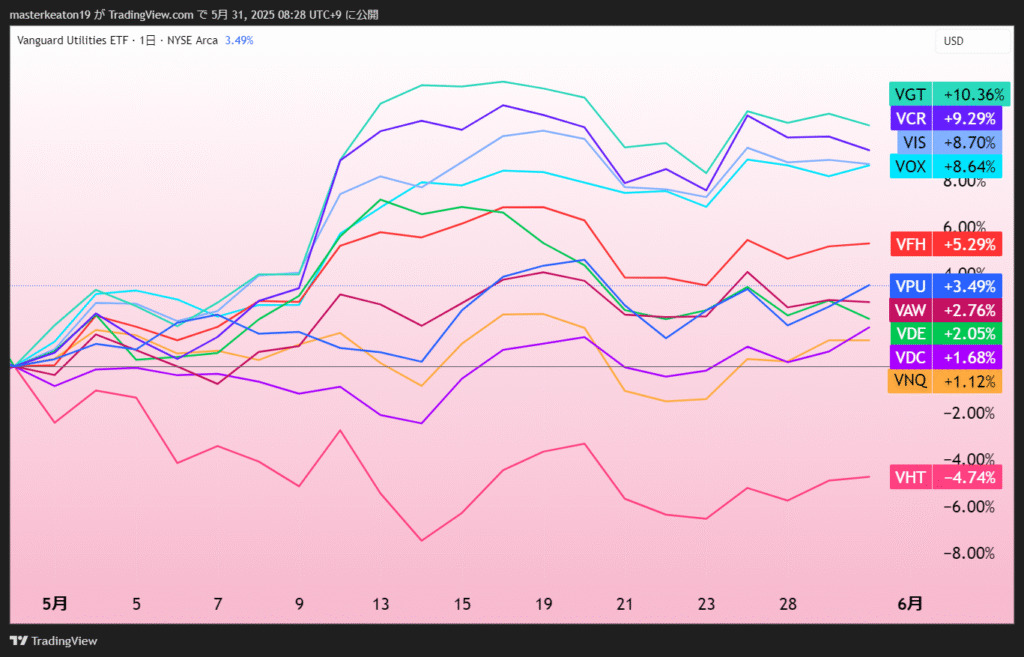The height and width of the screenshot is (657, 1024).
Task: Click the +2.76% value badge
Action: [x=968, y=310]
